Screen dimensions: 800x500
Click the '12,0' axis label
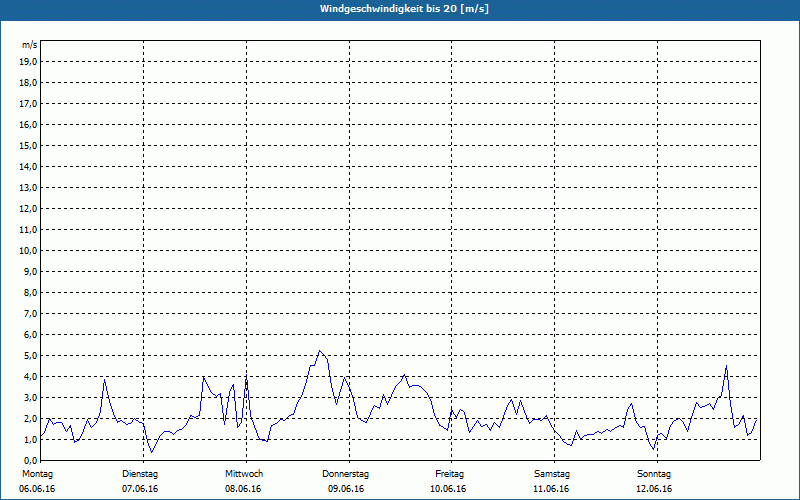tap(28, 209)
